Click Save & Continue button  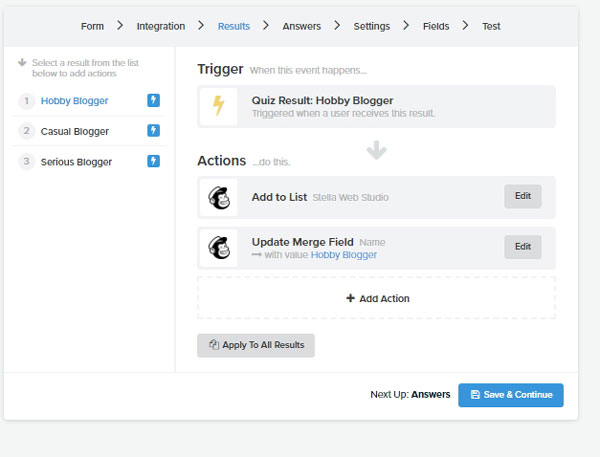(511, 395)
